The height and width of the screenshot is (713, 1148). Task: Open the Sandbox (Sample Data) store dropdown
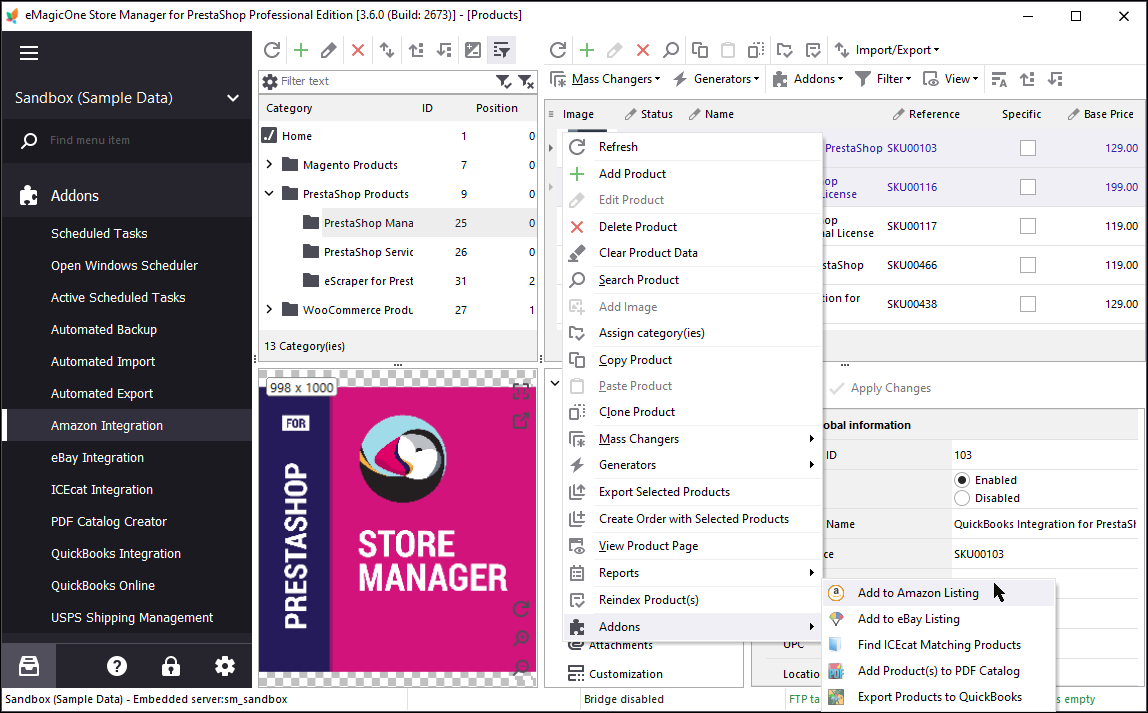click(x=127, y=97)
